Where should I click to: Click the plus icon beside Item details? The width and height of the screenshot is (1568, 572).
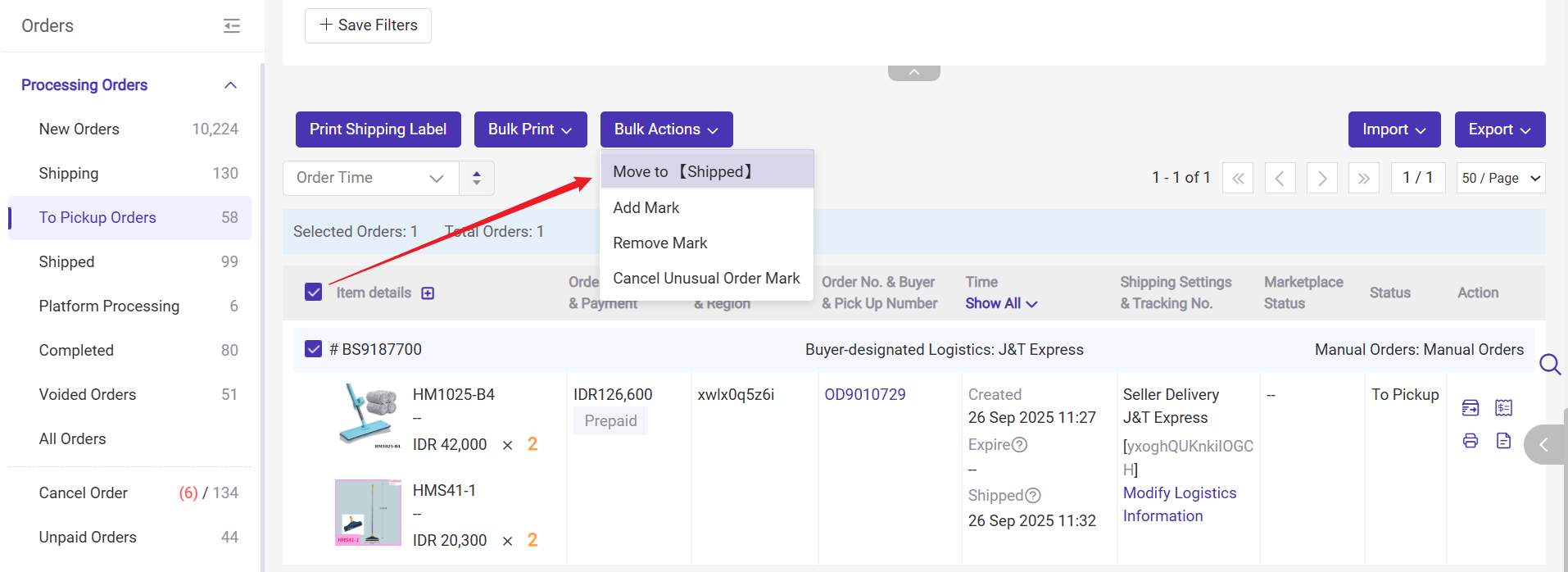[428, 293]
